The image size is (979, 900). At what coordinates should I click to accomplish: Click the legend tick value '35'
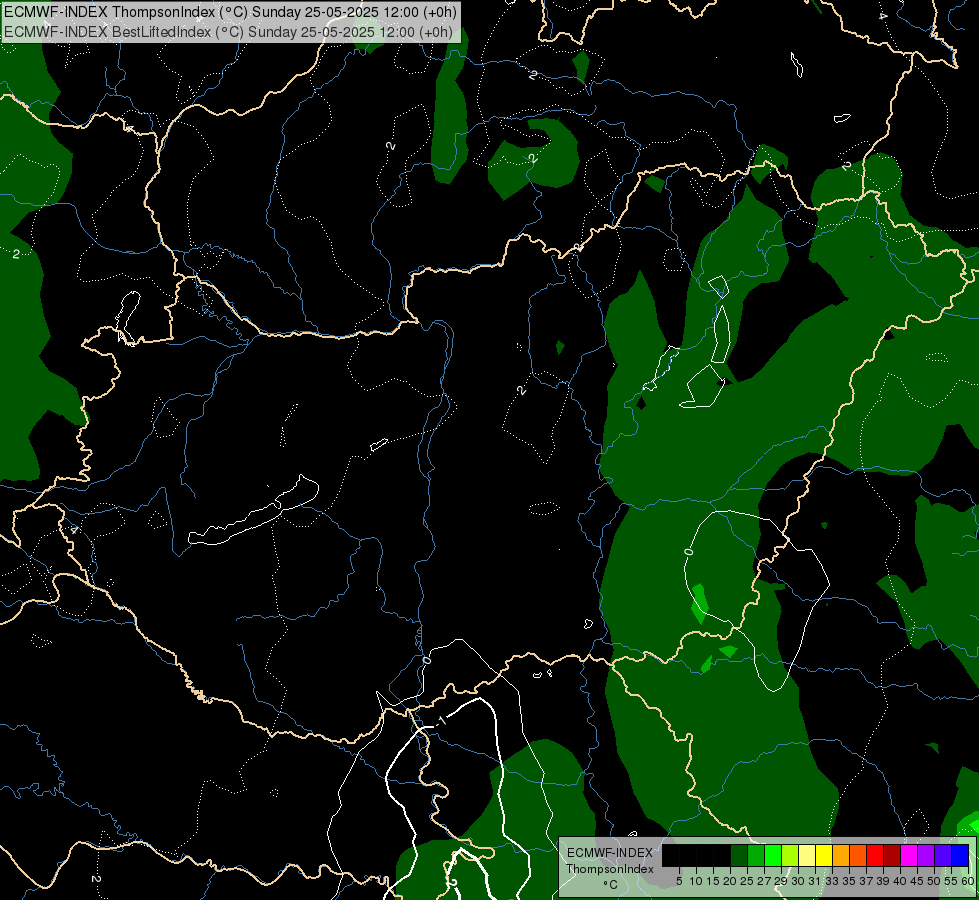click(849, 881)
